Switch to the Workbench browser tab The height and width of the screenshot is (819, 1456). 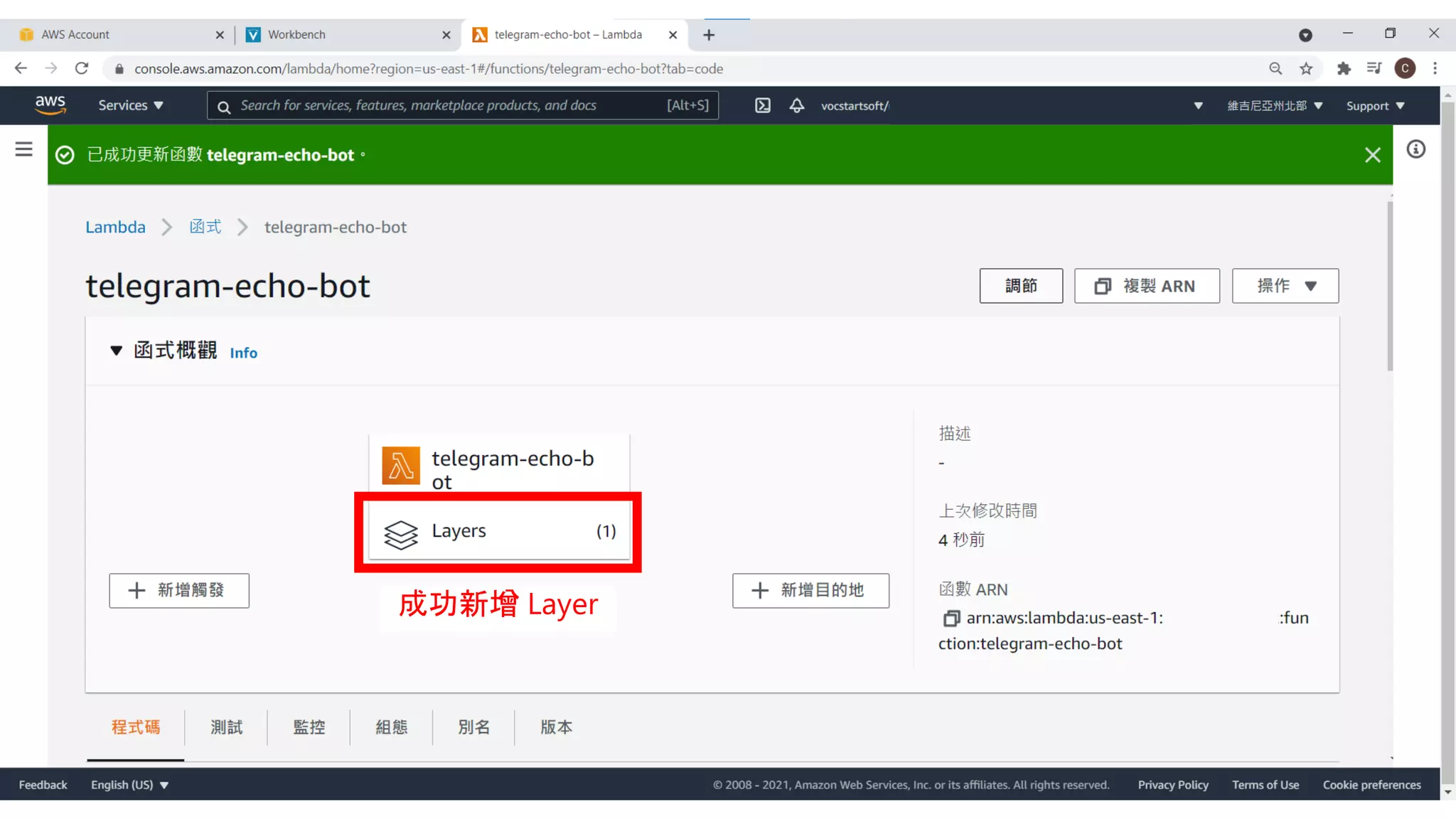pos(348,35)
